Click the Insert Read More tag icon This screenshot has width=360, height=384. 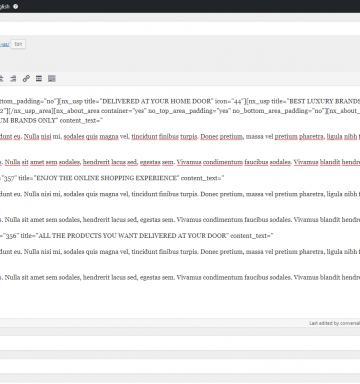[x=39, y=79]
